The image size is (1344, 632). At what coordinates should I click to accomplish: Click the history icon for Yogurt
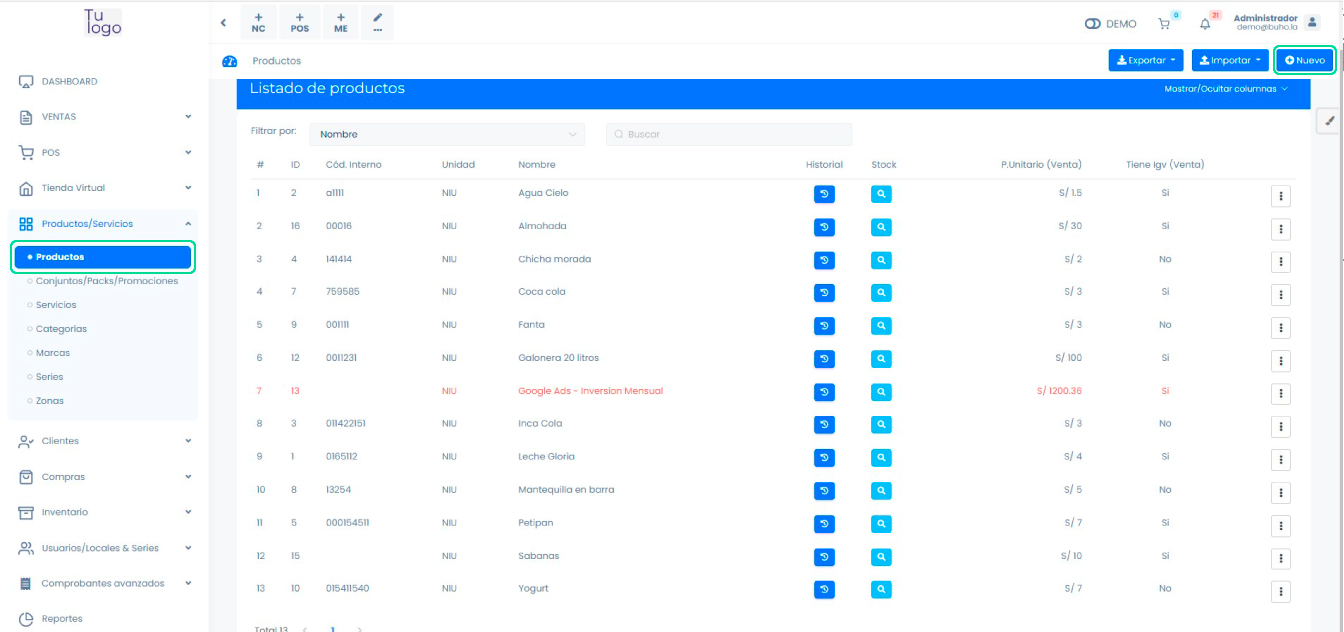tap(824, 589)
